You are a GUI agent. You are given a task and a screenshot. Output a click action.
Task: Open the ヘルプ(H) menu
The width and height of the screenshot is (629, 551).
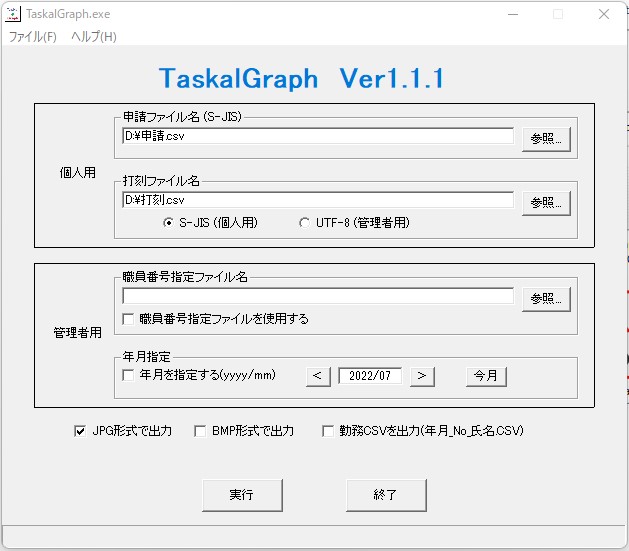coord(94,37)
